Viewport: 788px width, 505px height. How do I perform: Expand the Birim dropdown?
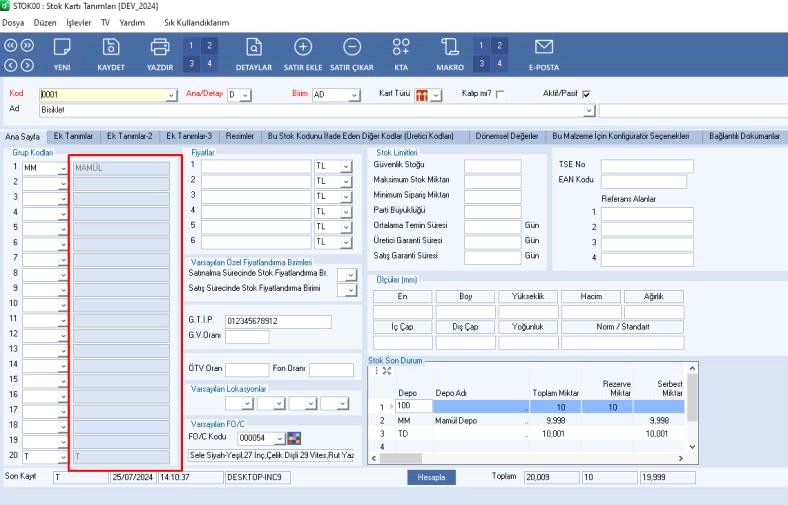(x=353, y=95)
